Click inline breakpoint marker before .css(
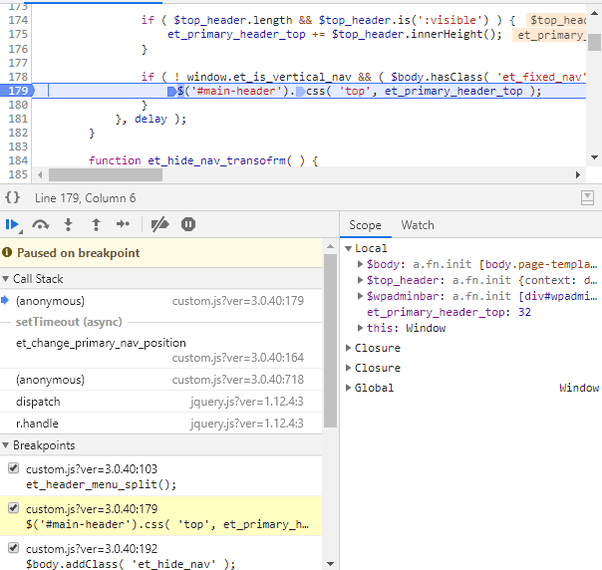Image resolution: width=602 pixels, height=570 pixels. point(301,91)
